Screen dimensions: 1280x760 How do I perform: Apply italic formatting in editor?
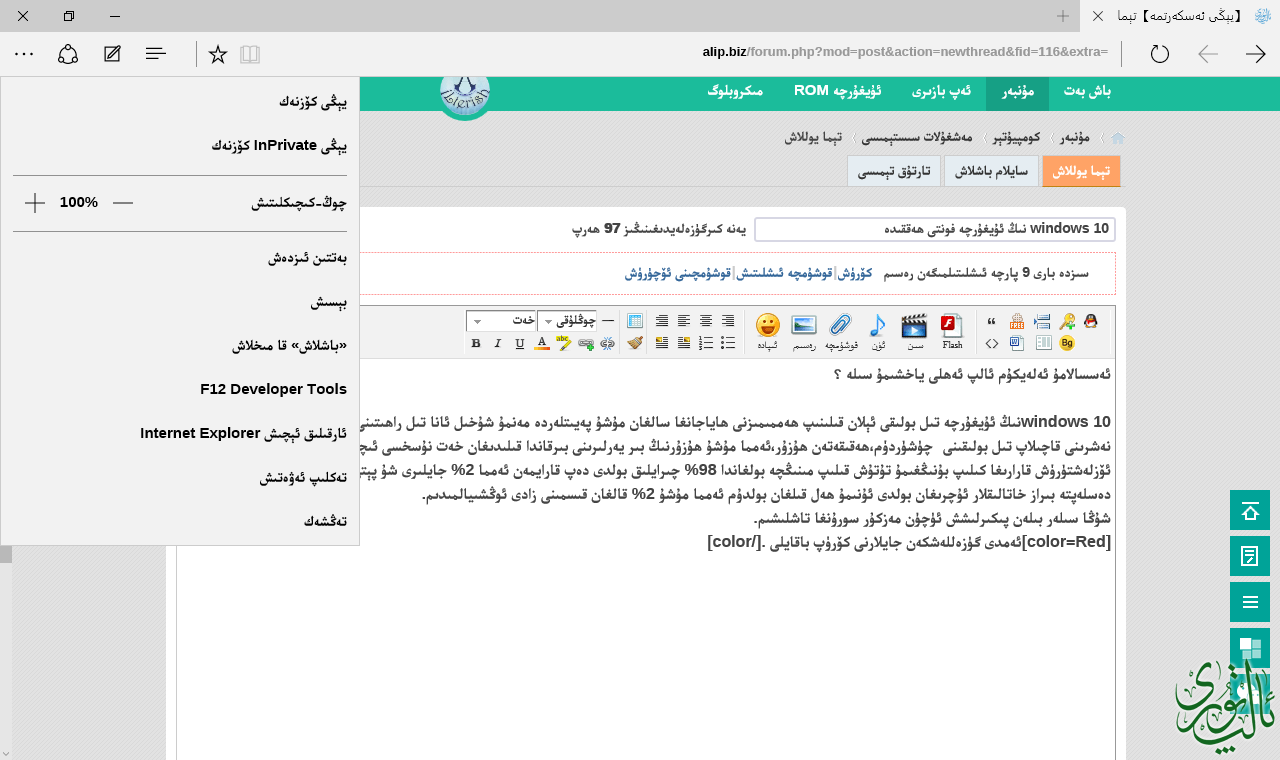pos(498,343)
